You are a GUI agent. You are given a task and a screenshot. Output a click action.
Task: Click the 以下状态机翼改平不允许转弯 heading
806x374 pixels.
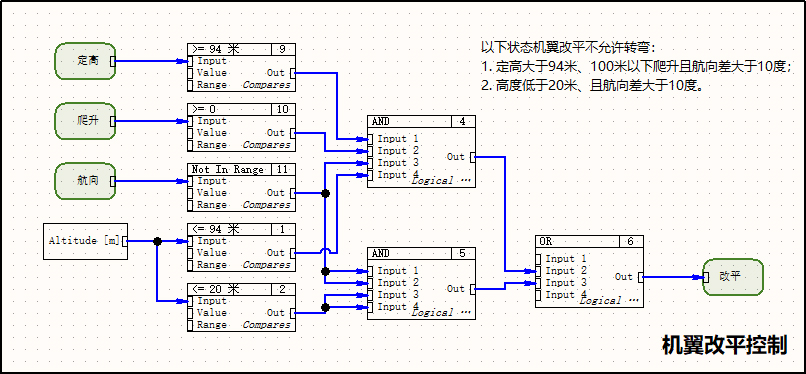[x=569, y=48]
